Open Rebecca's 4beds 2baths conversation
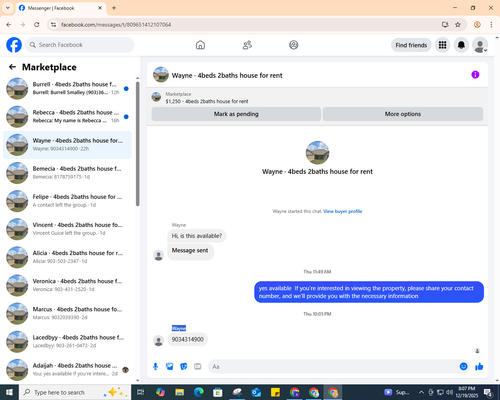The height and width of the screenshot is (400, 500). [x=67, y=117]
